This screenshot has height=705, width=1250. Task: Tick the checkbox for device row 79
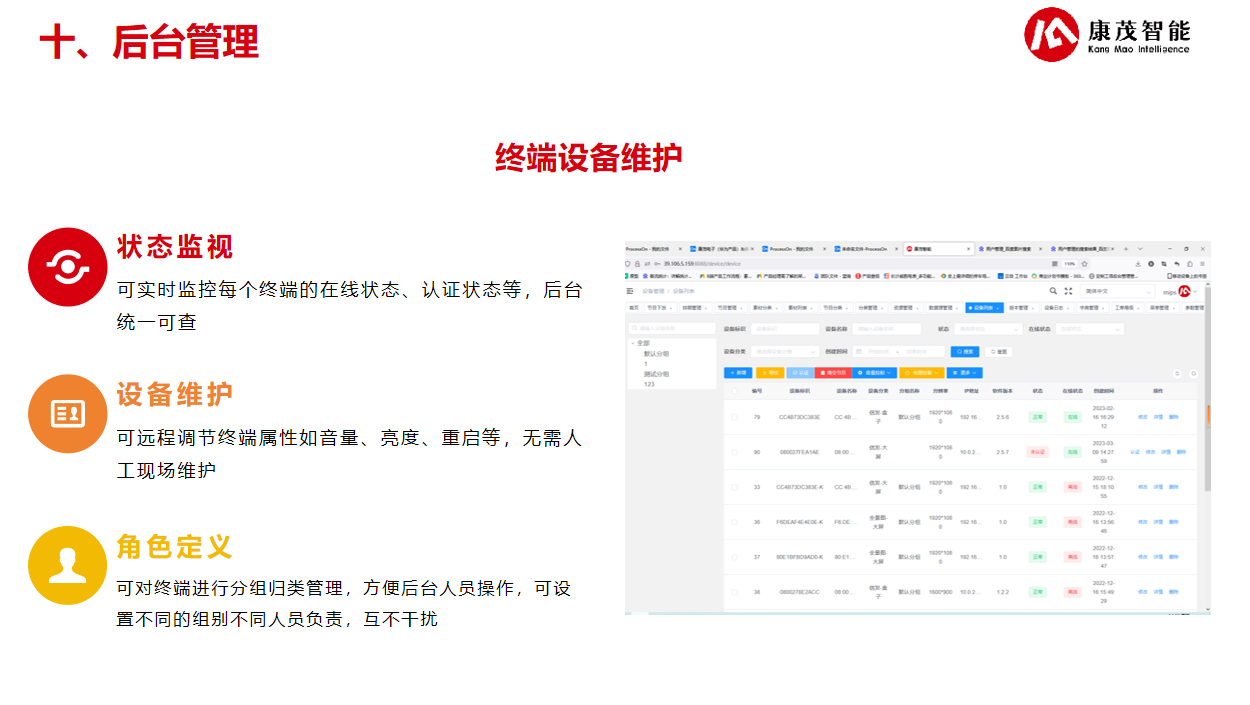(735, 417)
